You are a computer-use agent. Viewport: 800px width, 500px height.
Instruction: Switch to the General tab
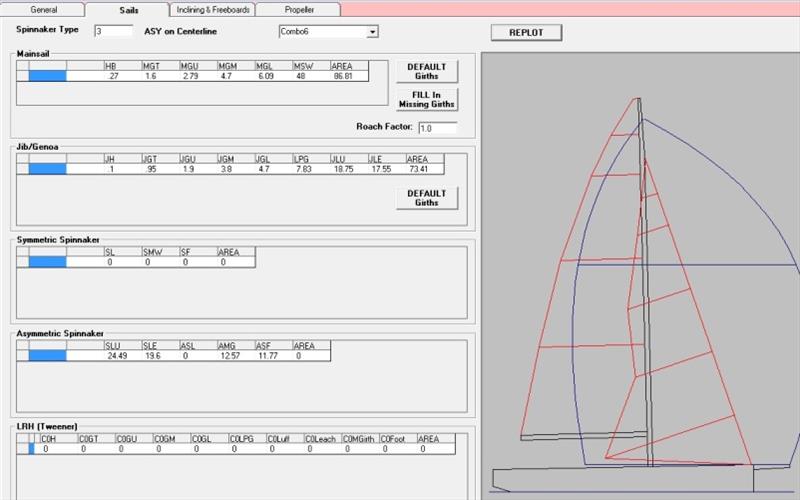pos(43,9)
